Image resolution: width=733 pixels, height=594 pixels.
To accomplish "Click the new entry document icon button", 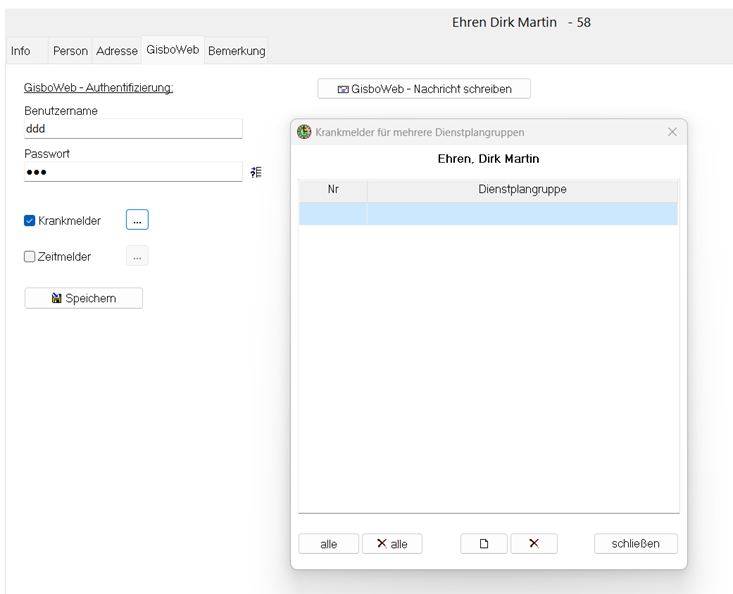I will coord(484,543).
